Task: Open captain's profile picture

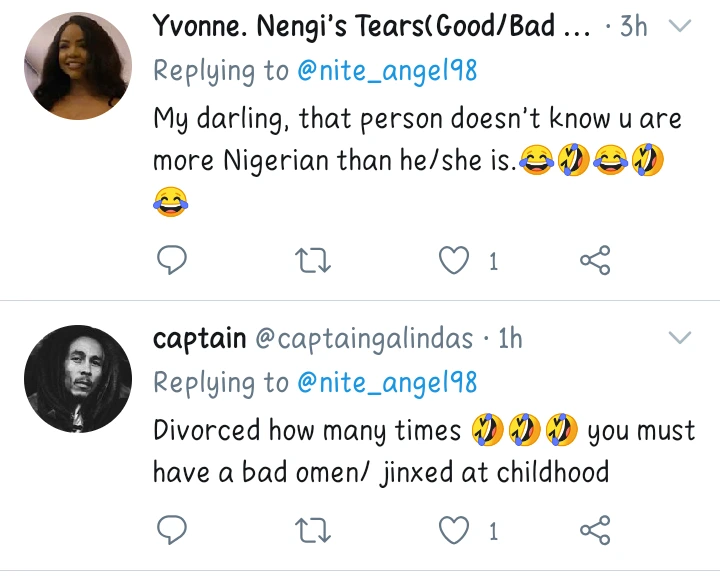Action: (77, 378)
